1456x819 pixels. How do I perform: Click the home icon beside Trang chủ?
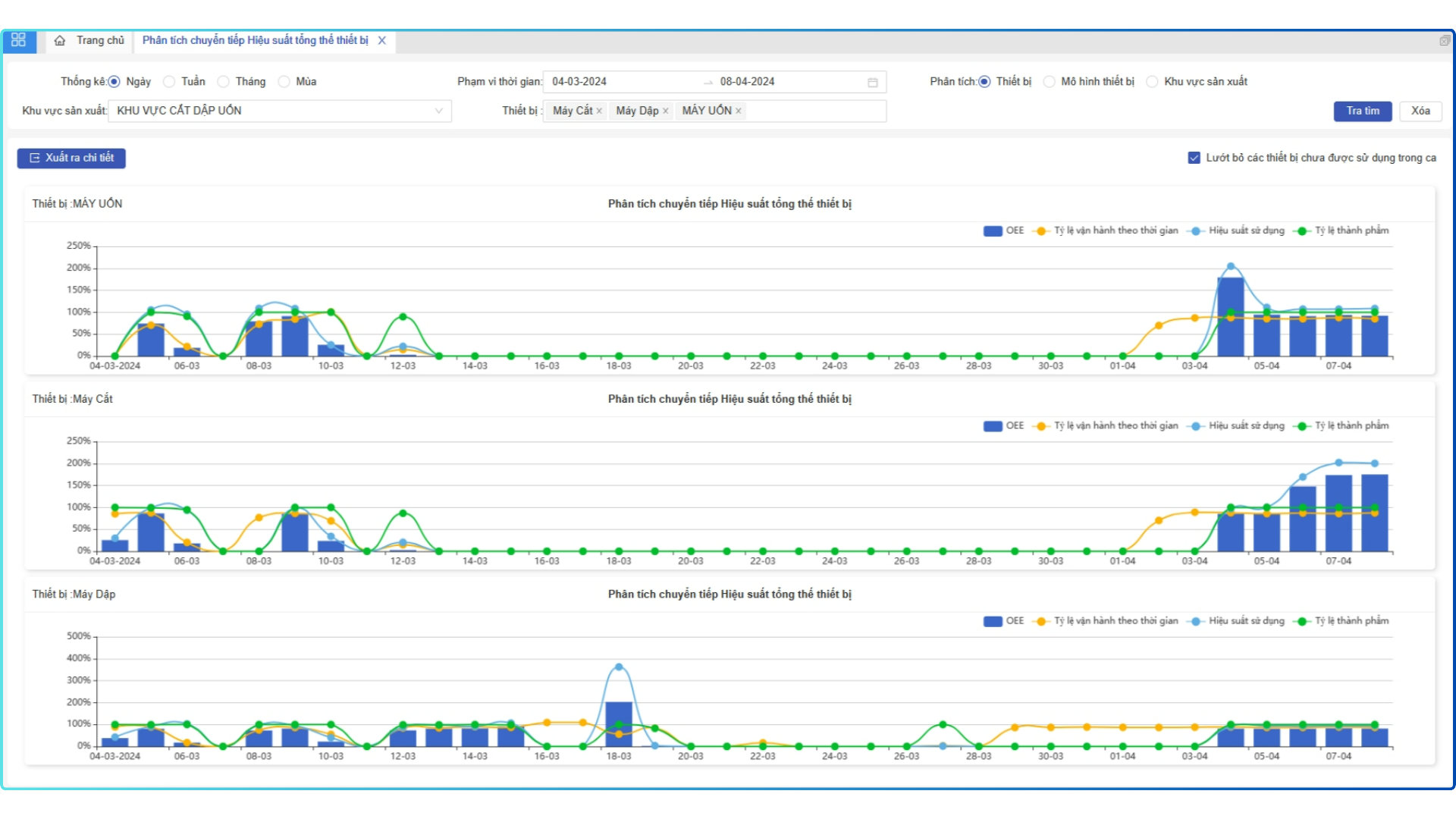tap(60, 40)
